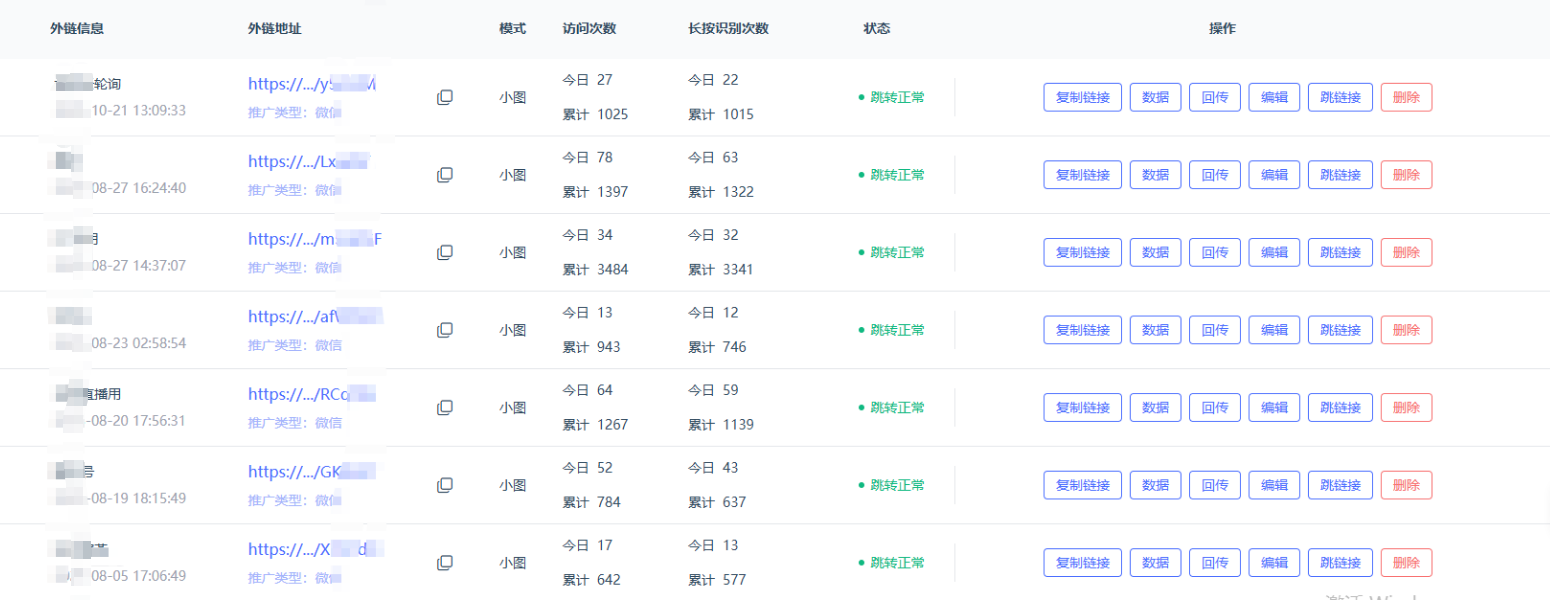Edit the entry dated 08-05 17:06:49

pos(1274,563)
